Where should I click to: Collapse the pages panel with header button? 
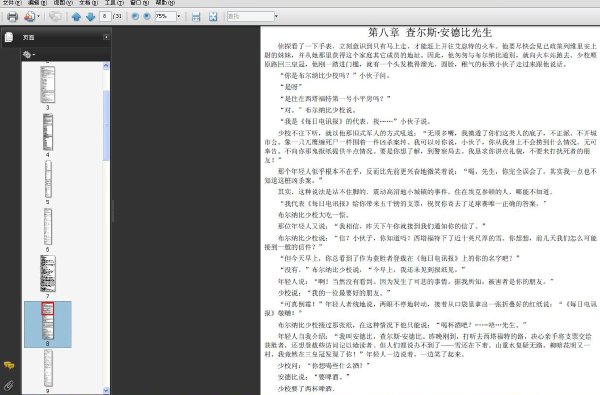point(106,37)
